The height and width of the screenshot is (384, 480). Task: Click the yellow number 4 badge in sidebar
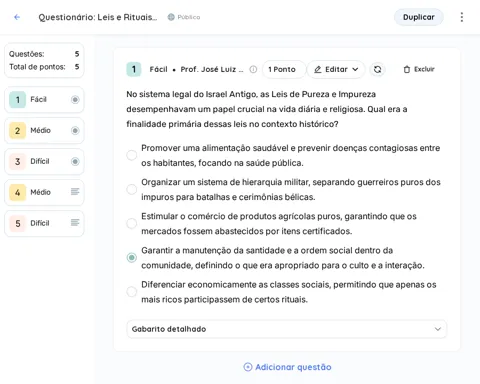click(x=18, y=193)
